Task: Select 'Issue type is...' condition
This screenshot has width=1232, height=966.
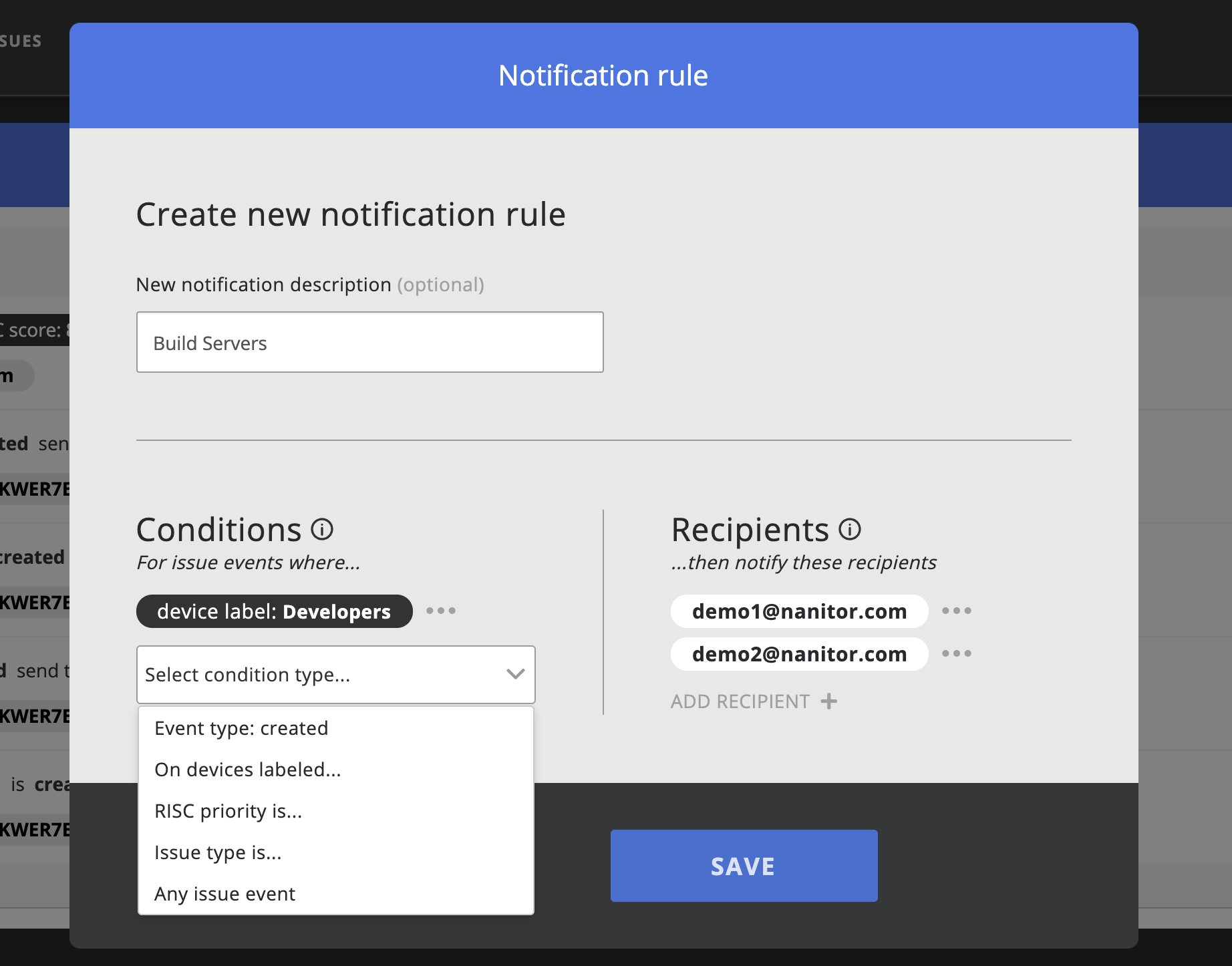Action: (x=218, y=852)
